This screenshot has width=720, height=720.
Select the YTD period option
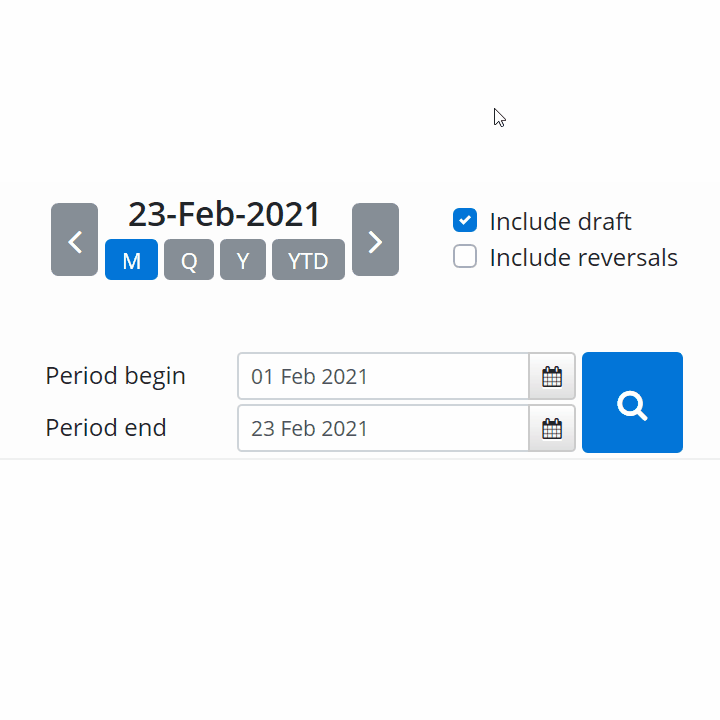point(309,259)
